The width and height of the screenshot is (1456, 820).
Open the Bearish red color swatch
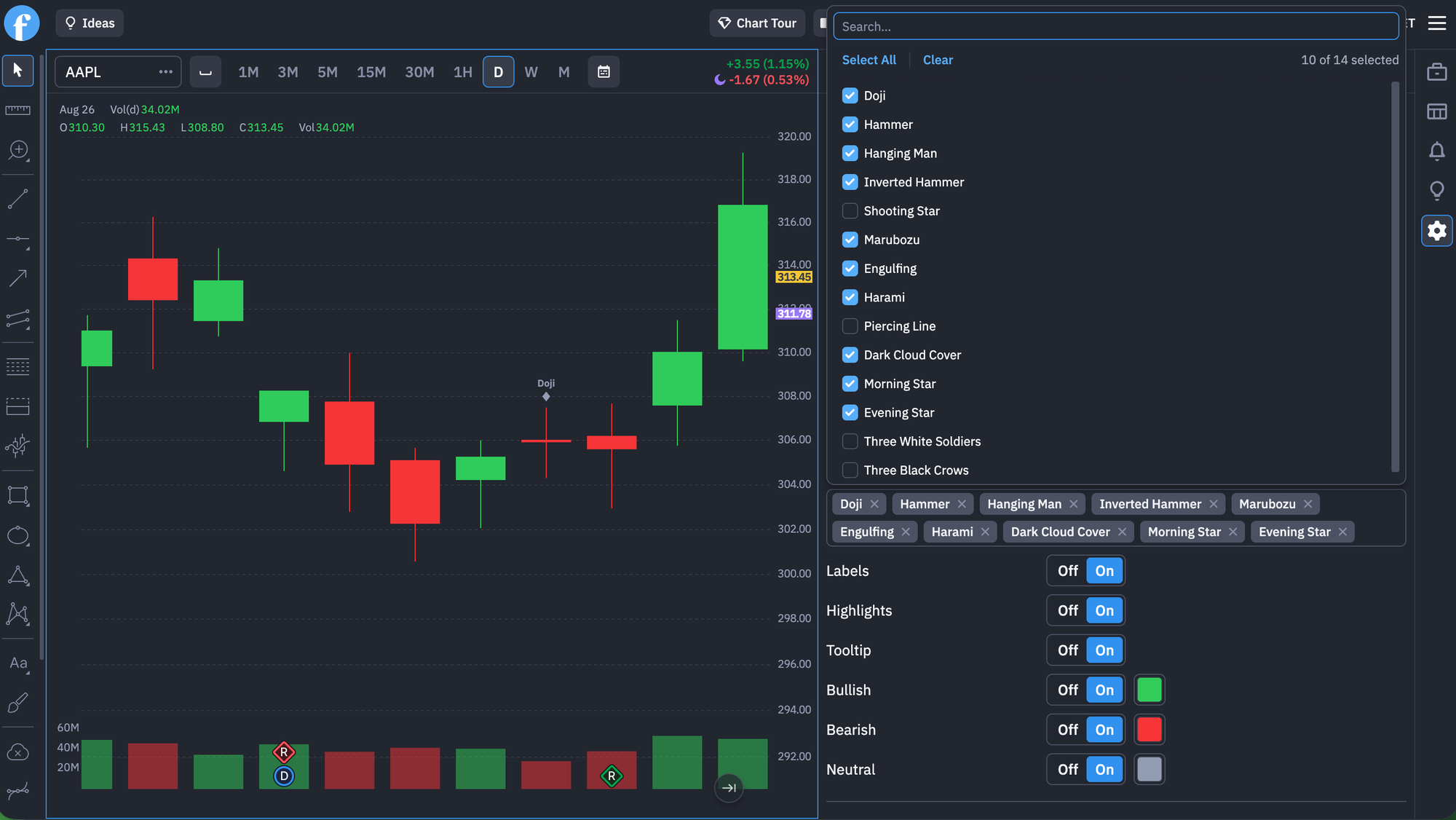coord(1149,730)
